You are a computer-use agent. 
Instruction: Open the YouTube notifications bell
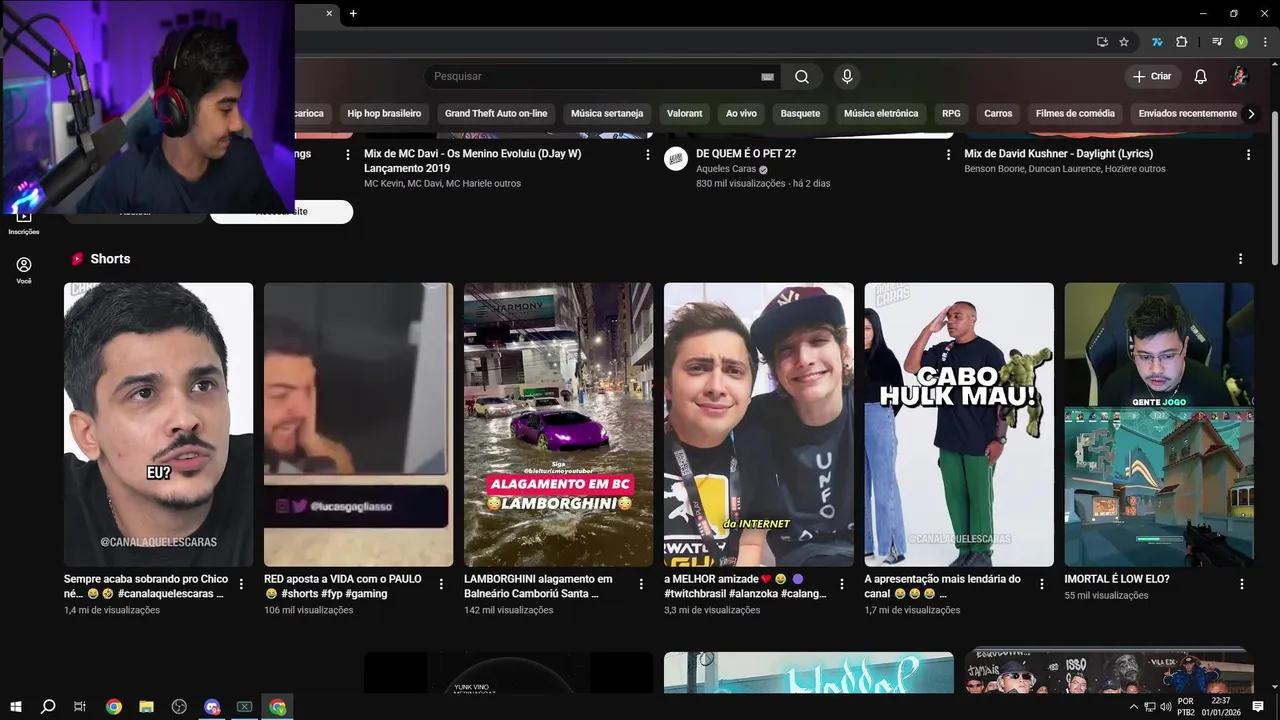(x=1200, y=76)
